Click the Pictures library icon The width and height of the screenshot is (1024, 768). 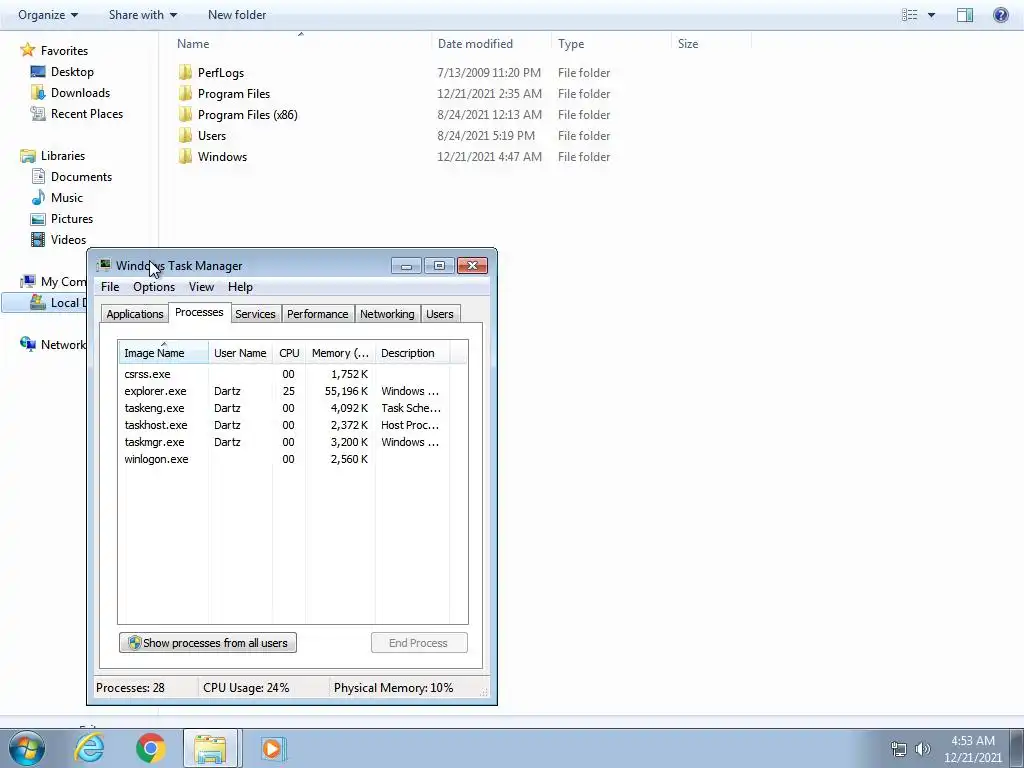pyautogui.click(x=38, y=219)
